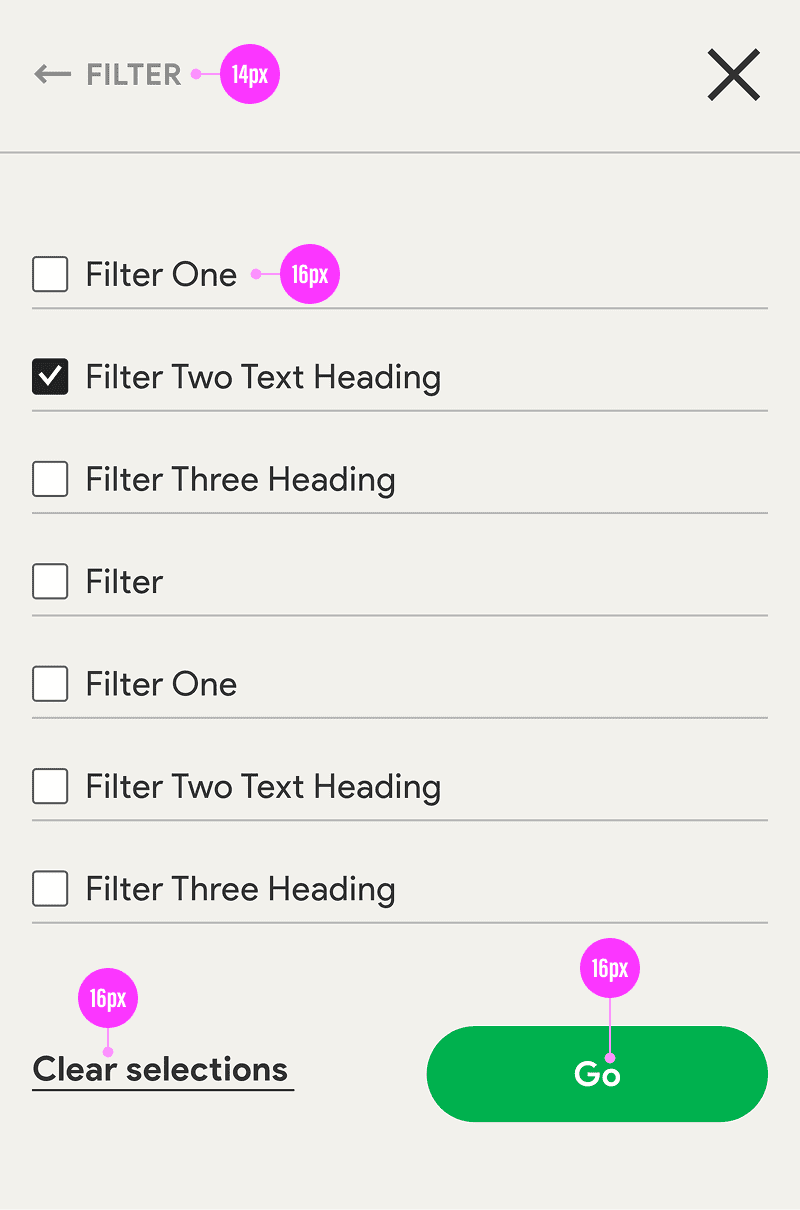Click the Clear selections link

[x=161, y=1070]
